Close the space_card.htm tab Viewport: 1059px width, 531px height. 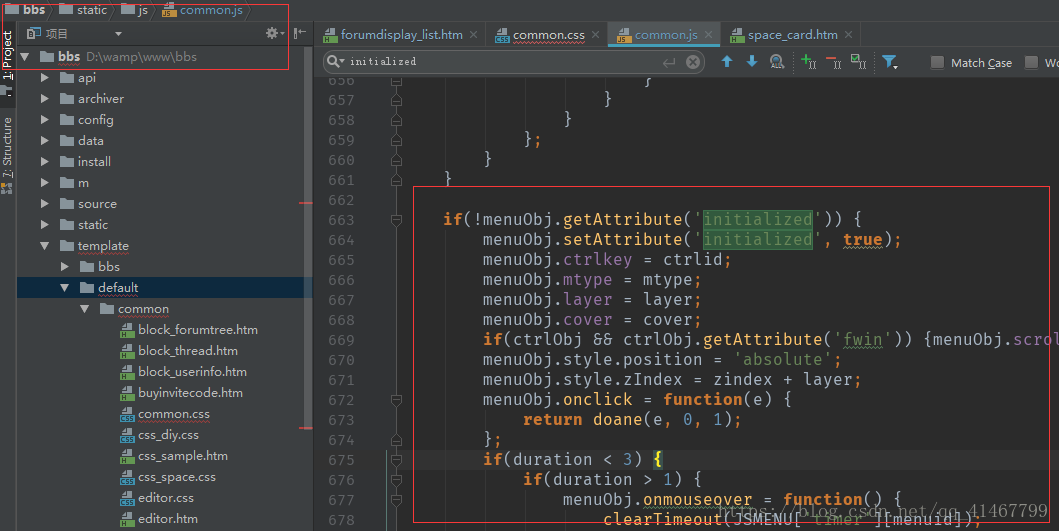click(x=848, y=34)
